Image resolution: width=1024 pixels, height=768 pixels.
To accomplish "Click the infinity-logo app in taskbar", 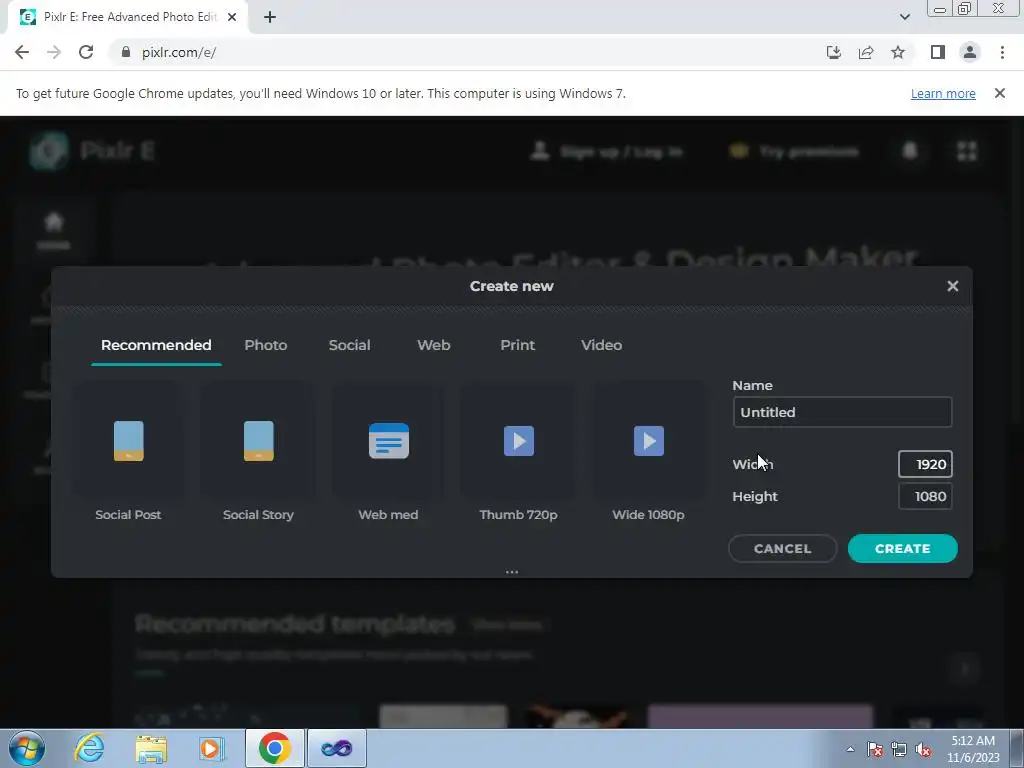I will click(x=336, y=748).
